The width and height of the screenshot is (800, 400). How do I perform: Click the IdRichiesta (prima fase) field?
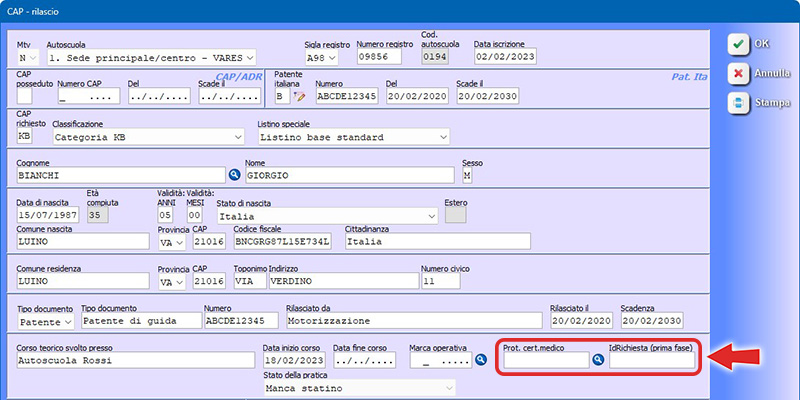click(x=651, y=360)
